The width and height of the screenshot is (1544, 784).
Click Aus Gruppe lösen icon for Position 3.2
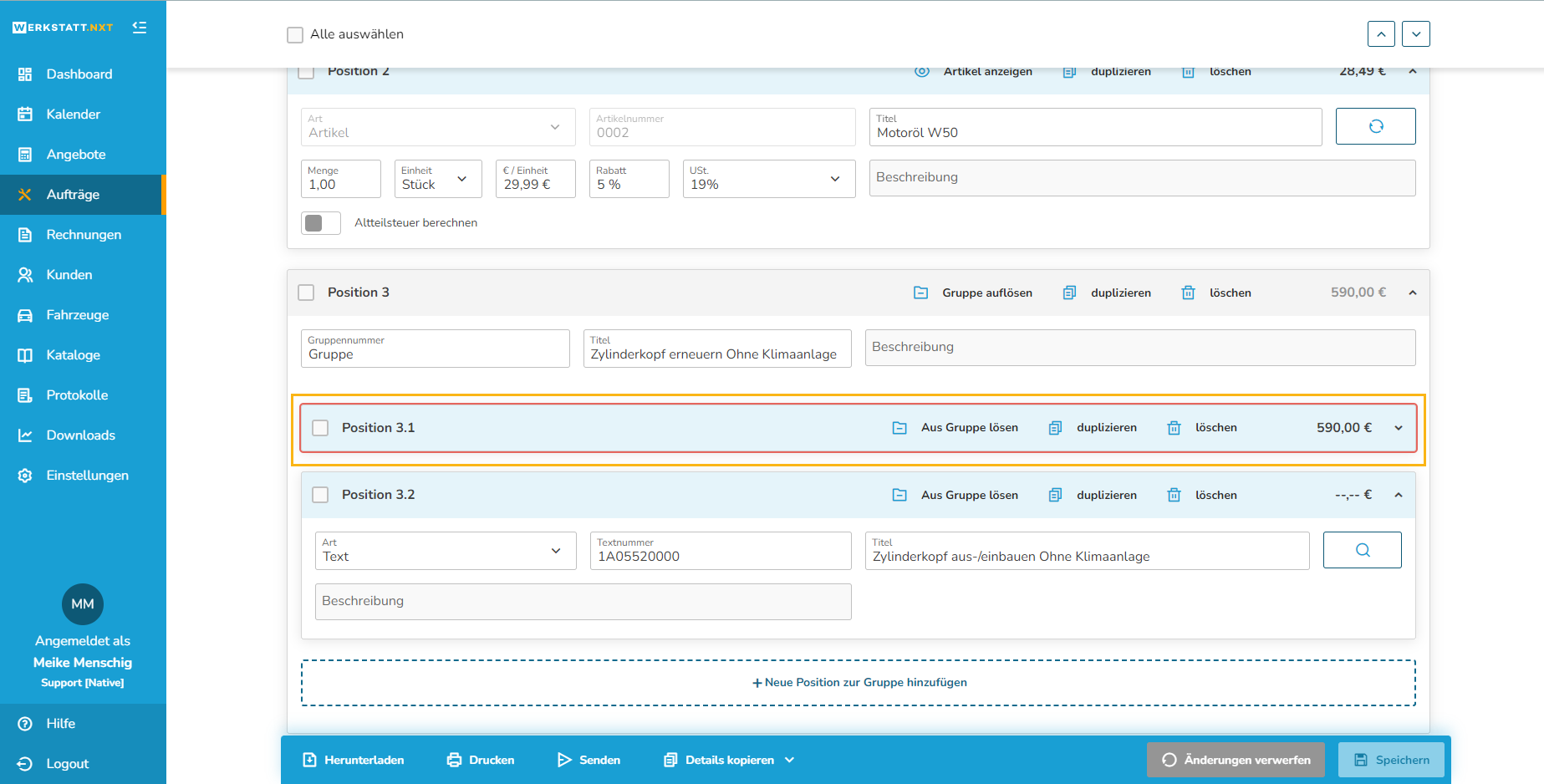(899, 496)
